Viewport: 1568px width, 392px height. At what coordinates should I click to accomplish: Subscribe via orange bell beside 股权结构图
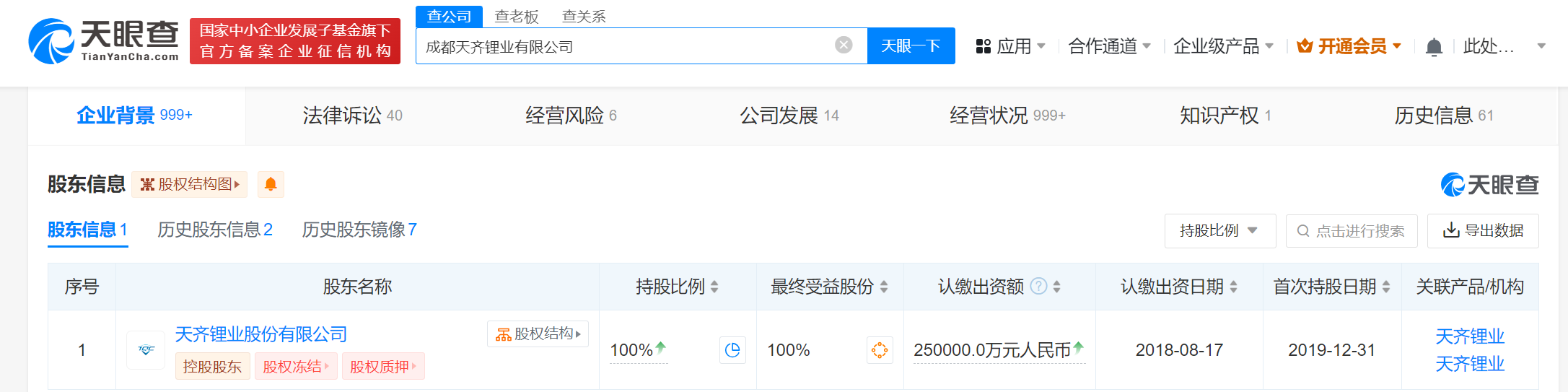(x=271, y=184)
